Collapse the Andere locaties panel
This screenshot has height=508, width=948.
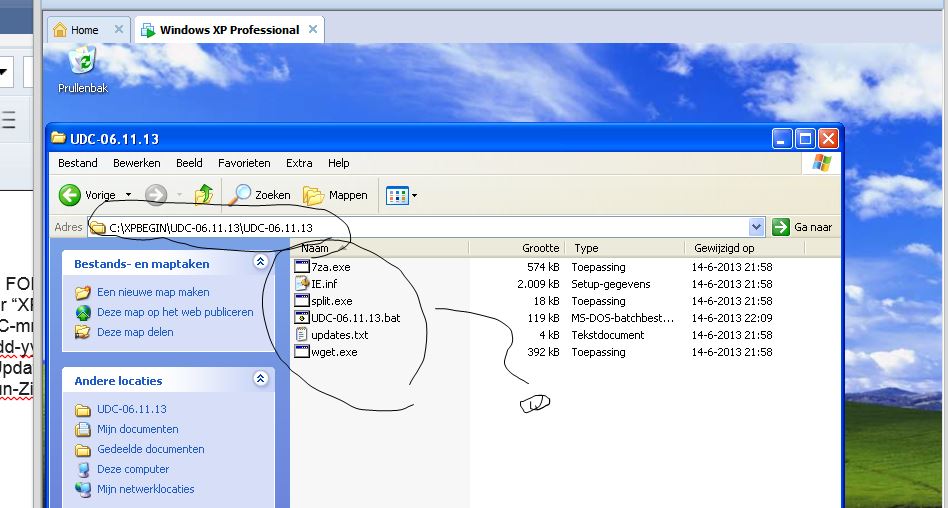tap(261, 379)
